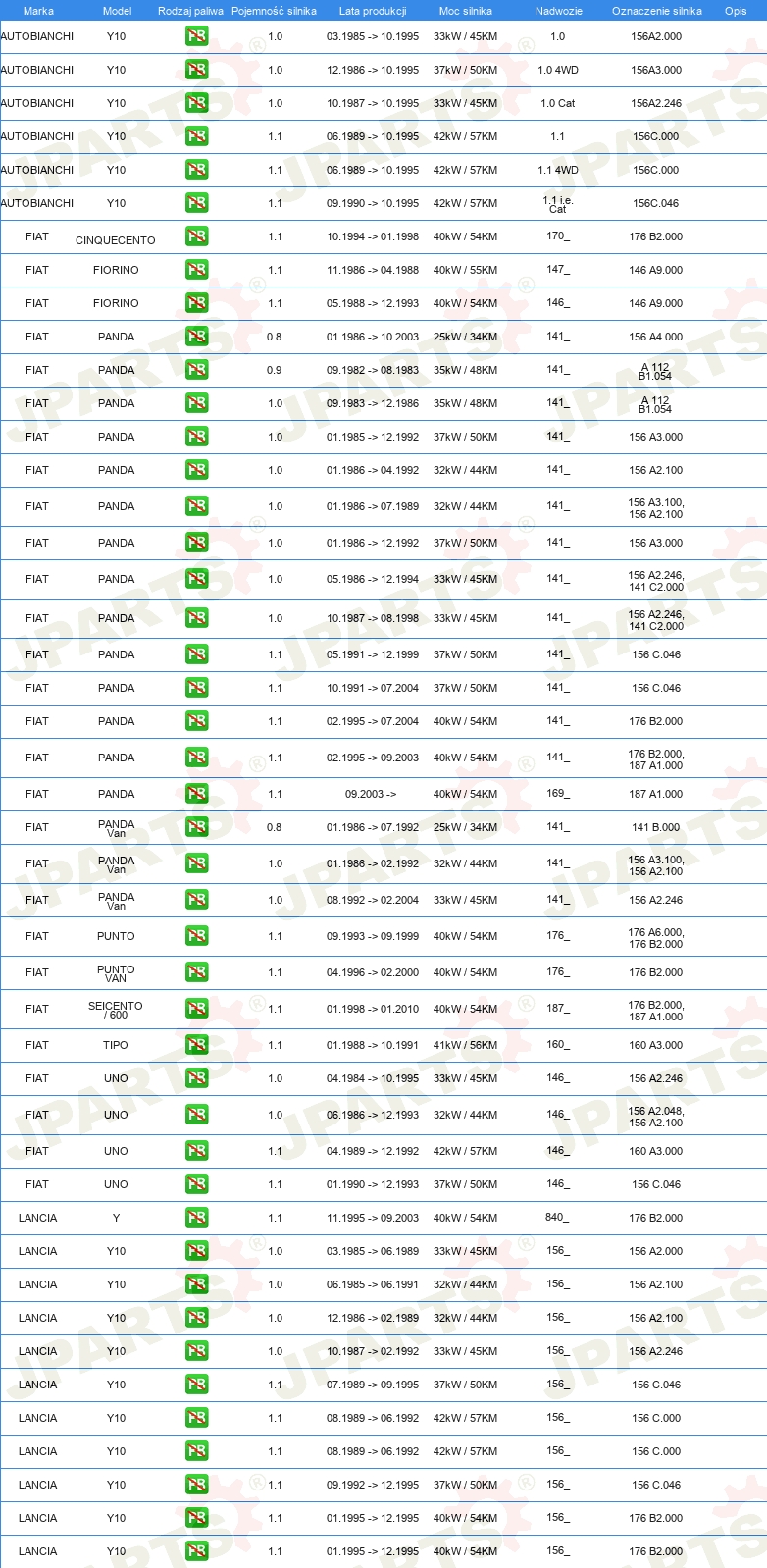Image resolution: width=767 pixels, height=1568 pixels.
Task: Click the '1.1 i.e. Cat' body cell
Action: tap(557, 204)
